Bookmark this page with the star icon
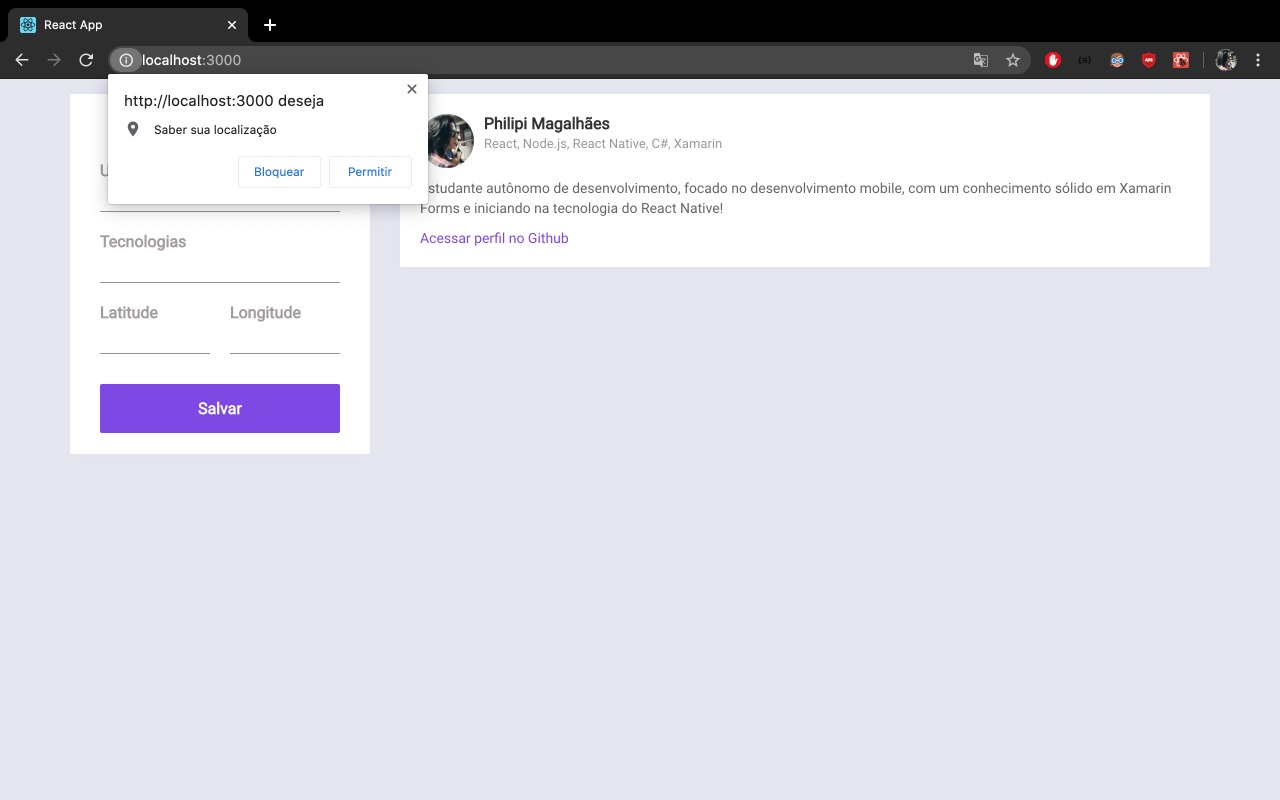Screen dimensions: 1280x800 1013,60
